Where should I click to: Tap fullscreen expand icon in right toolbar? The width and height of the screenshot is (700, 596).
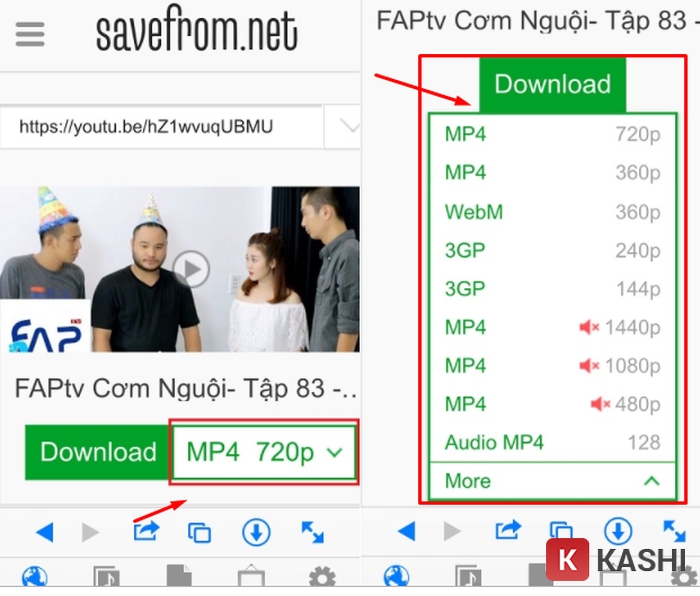[x=674, y=531]
